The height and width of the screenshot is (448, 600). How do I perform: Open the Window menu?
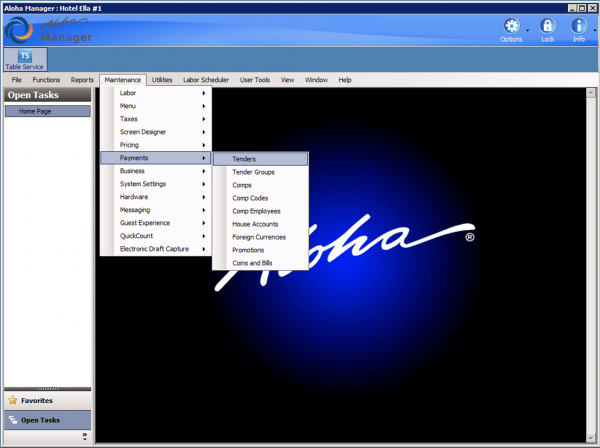click(316, 80)
